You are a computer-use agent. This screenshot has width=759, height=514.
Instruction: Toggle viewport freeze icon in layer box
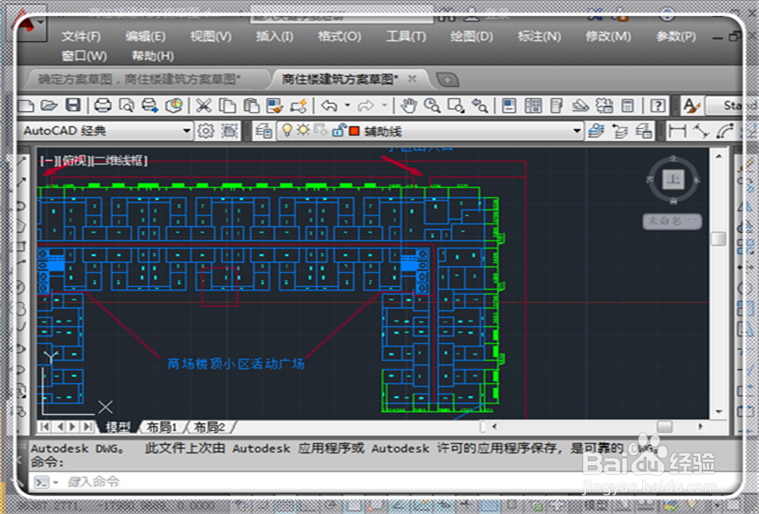(x=320, y=130)
